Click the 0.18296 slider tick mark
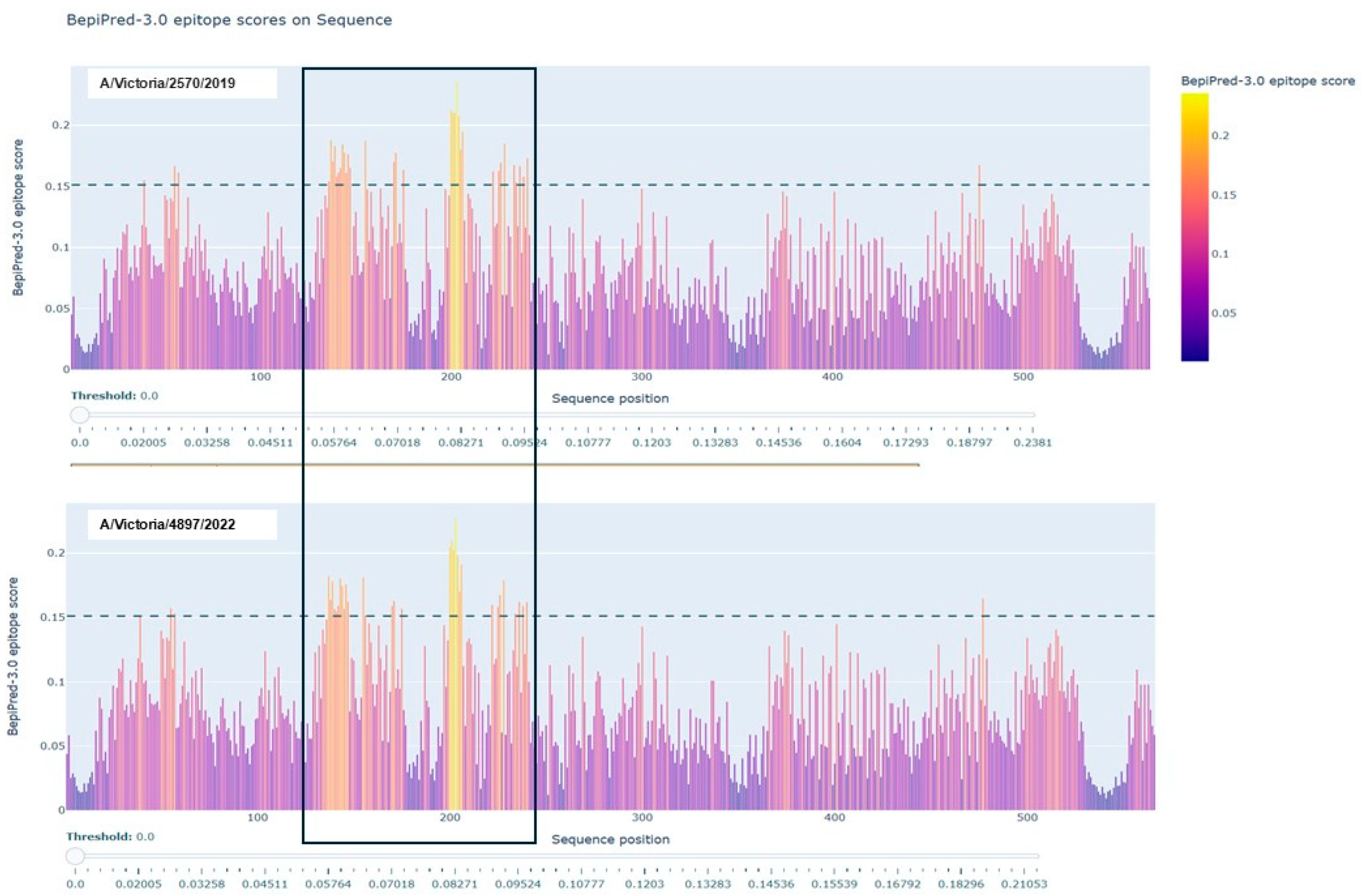The height and width of the screenshot is (896, 1362). coord(961,871)
